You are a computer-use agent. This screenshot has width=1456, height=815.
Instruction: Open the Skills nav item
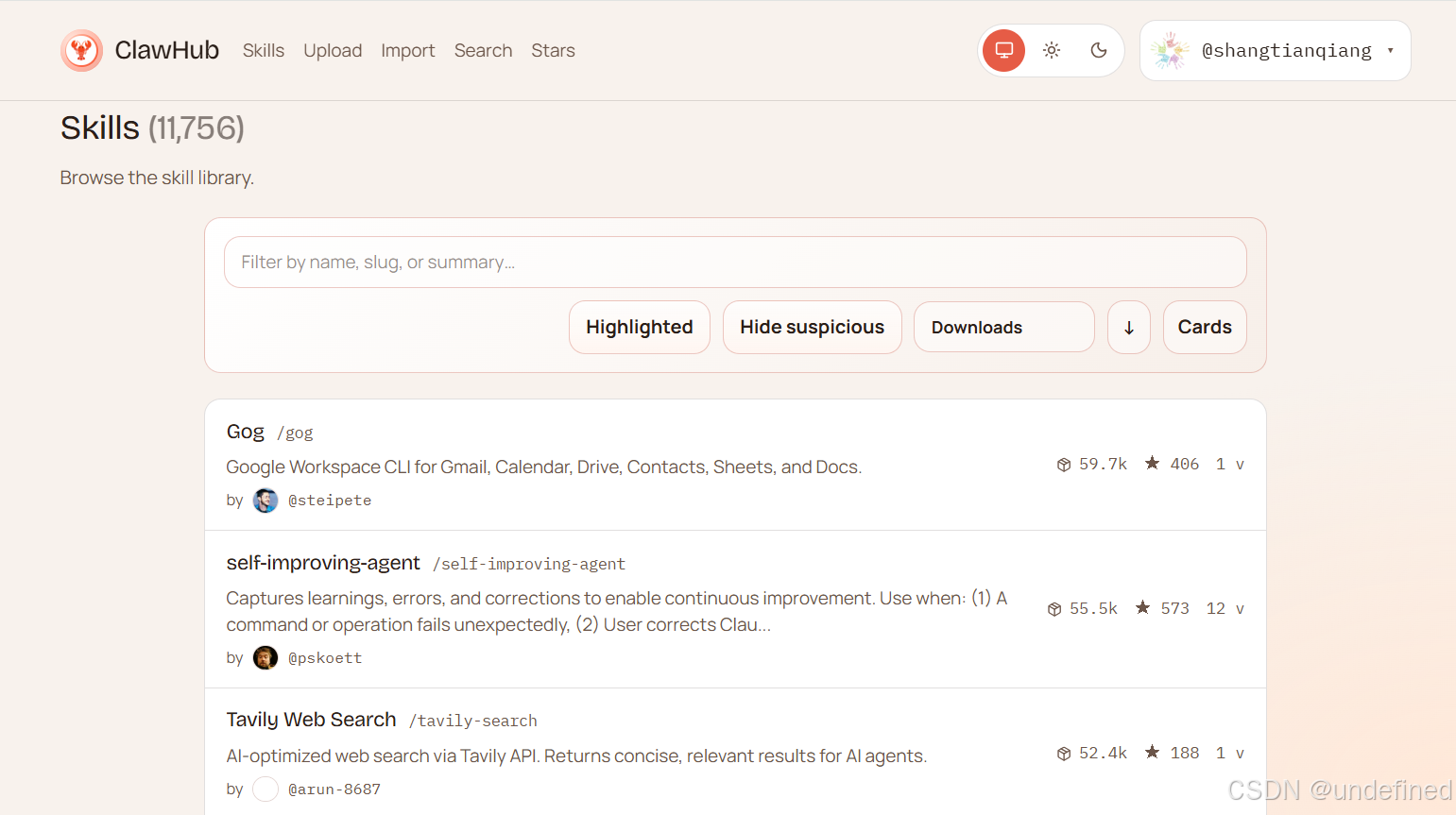[263, 50]
